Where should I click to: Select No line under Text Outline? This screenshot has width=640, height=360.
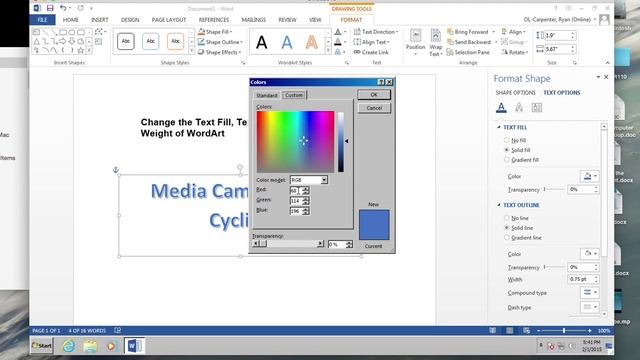(517, 218)
